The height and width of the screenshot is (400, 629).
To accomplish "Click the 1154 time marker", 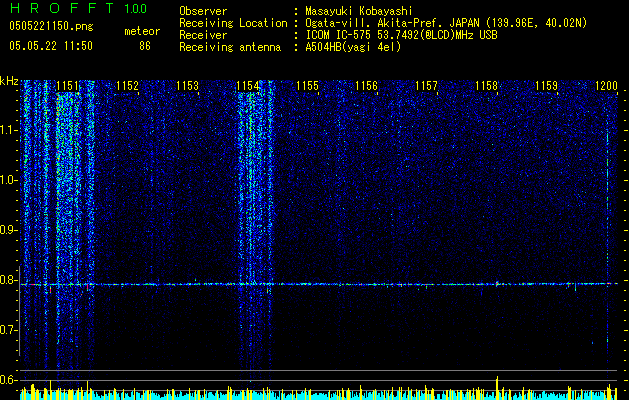I will coord(248,86).
